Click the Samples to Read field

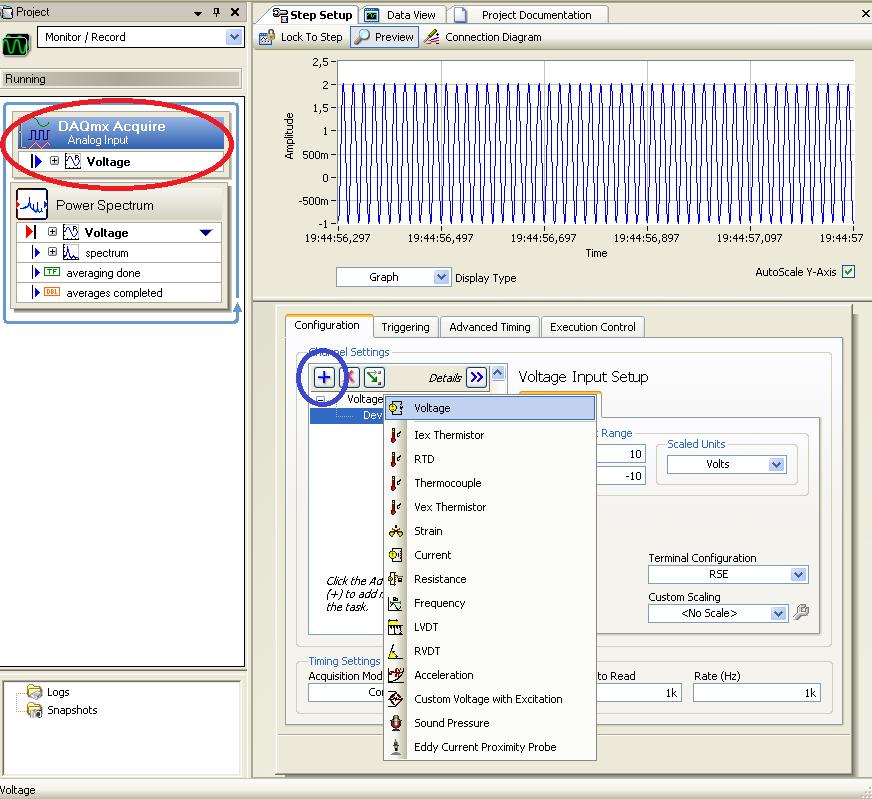pos(639,693)
